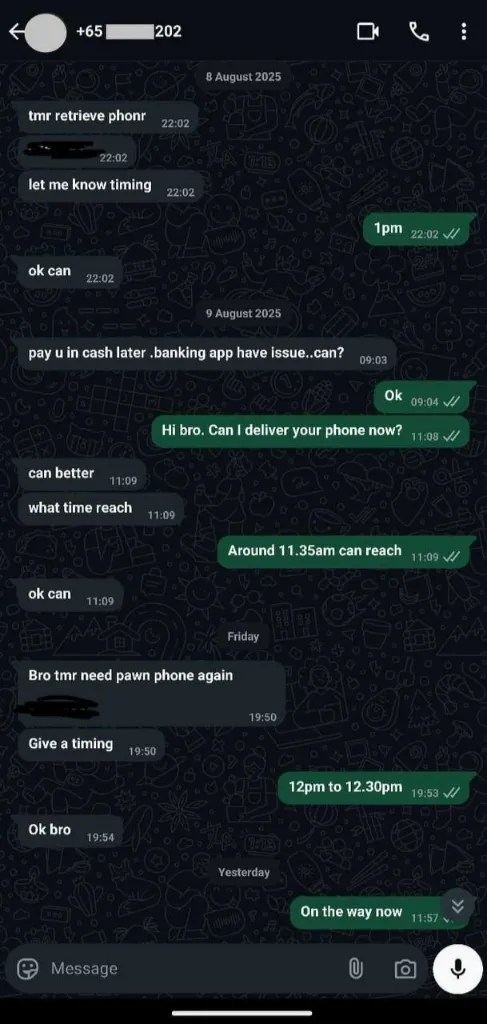
Task: Jump to latest messages with down chevrons
Action: [x=458, y=905]
